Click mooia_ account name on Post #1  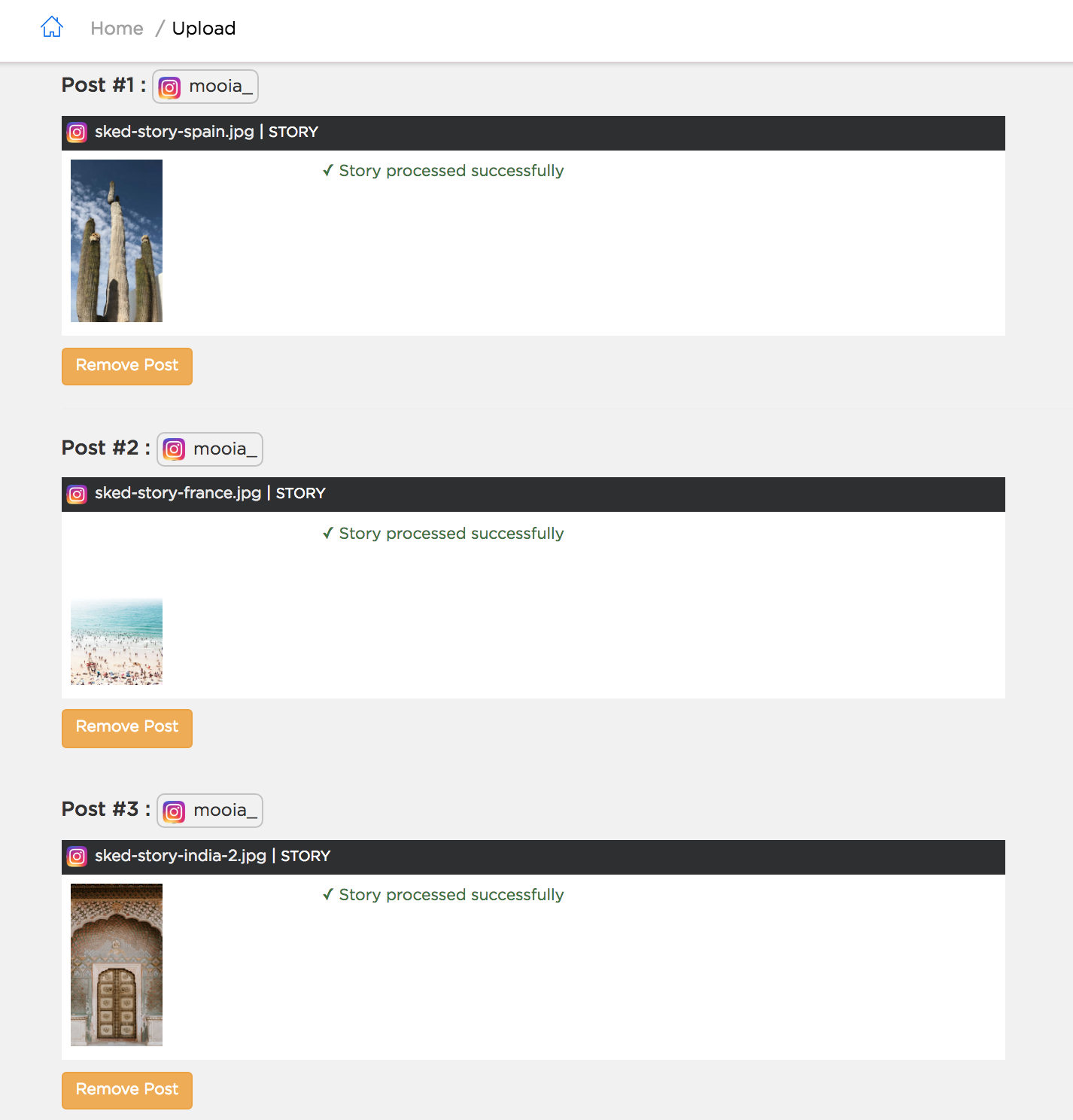220,87
